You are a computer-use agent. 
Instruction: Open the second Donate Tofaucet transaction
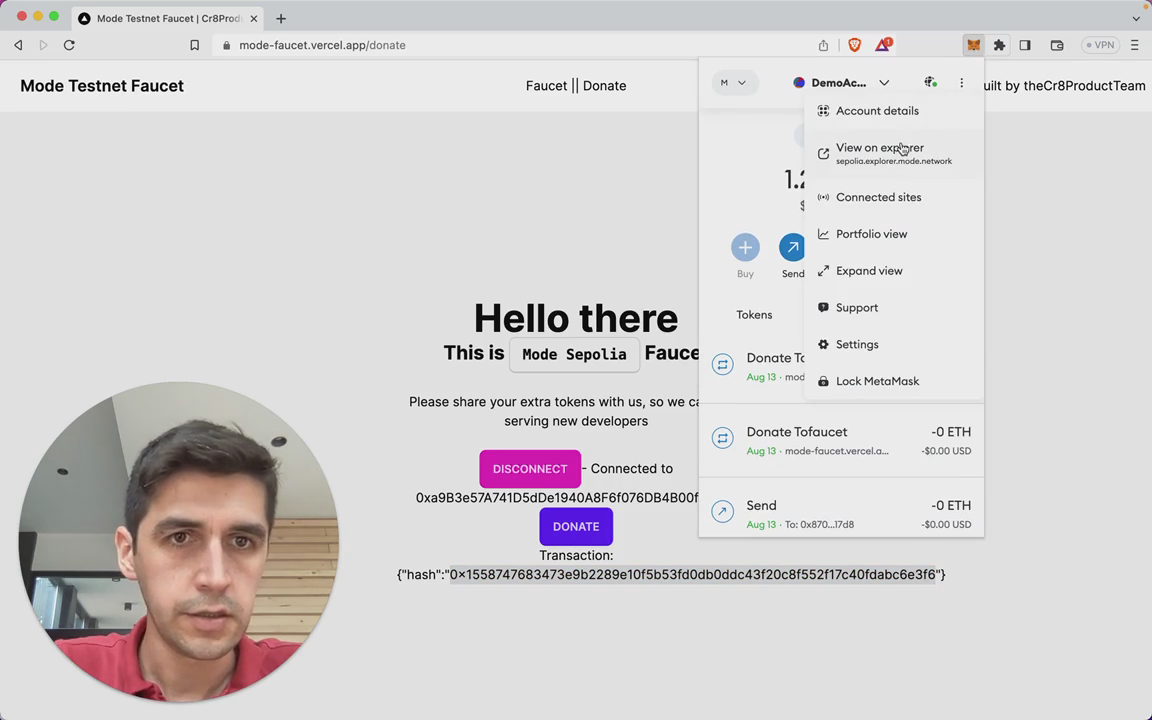pos(841,441)
